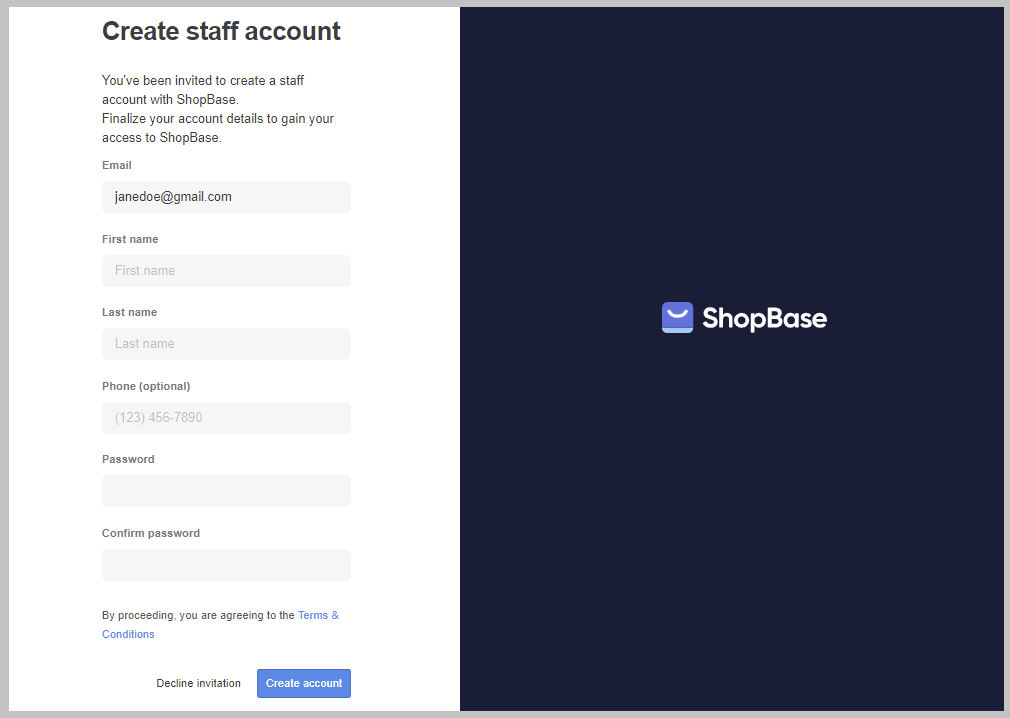Click the Phone (optional) field
Viewport: 1010px width, 718px height.
coord(226,418)
